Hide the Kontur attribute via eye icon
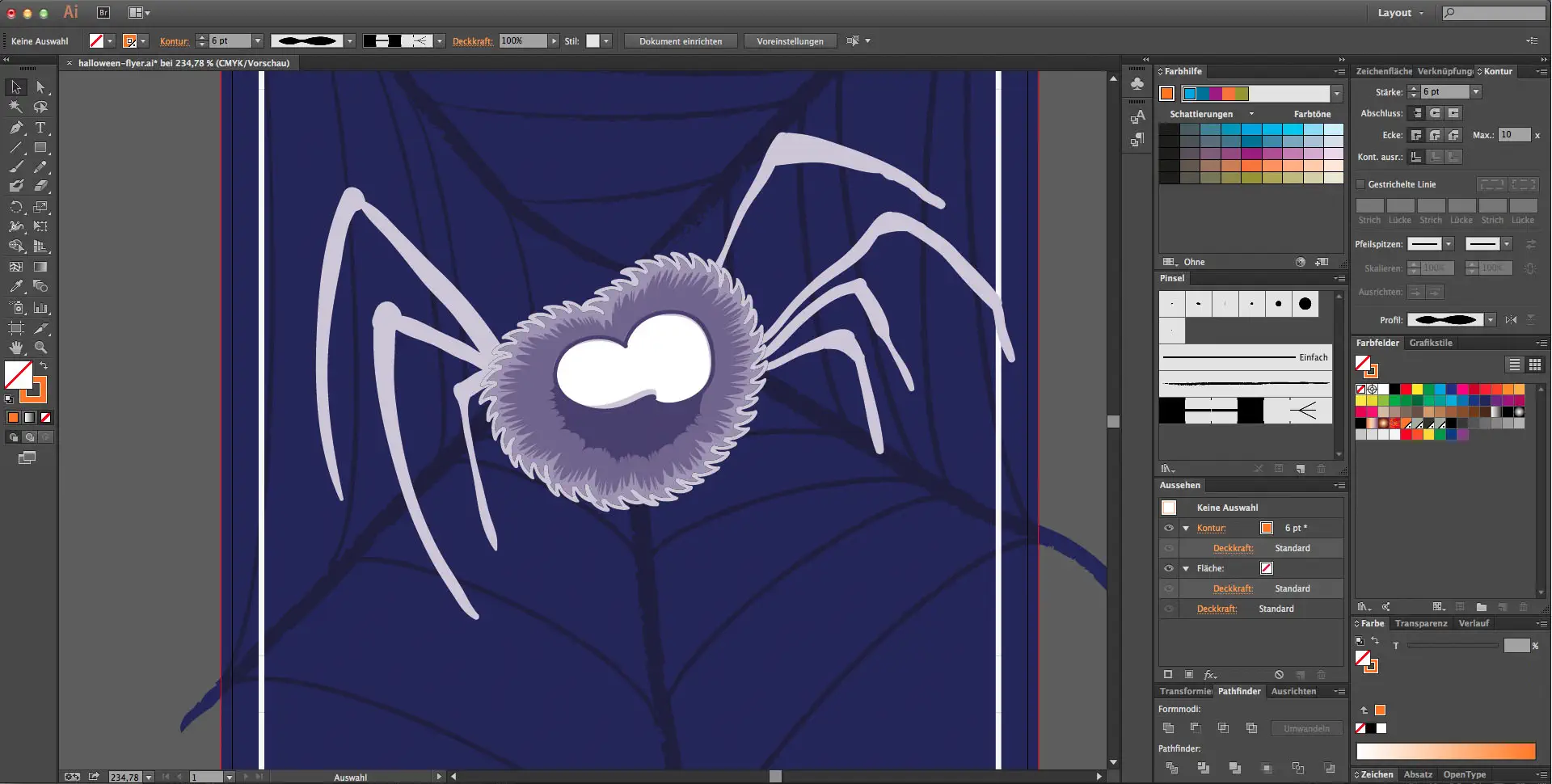This screenshot has width=1552, height=784. (x=1169, y=528)
